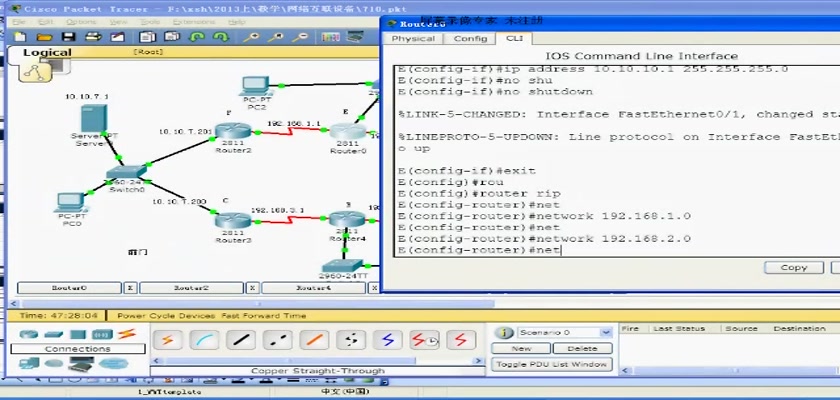
Task: Choose the WAN Emulation cloud category icon
Action: pyautogui.click(x=54, y=364)
